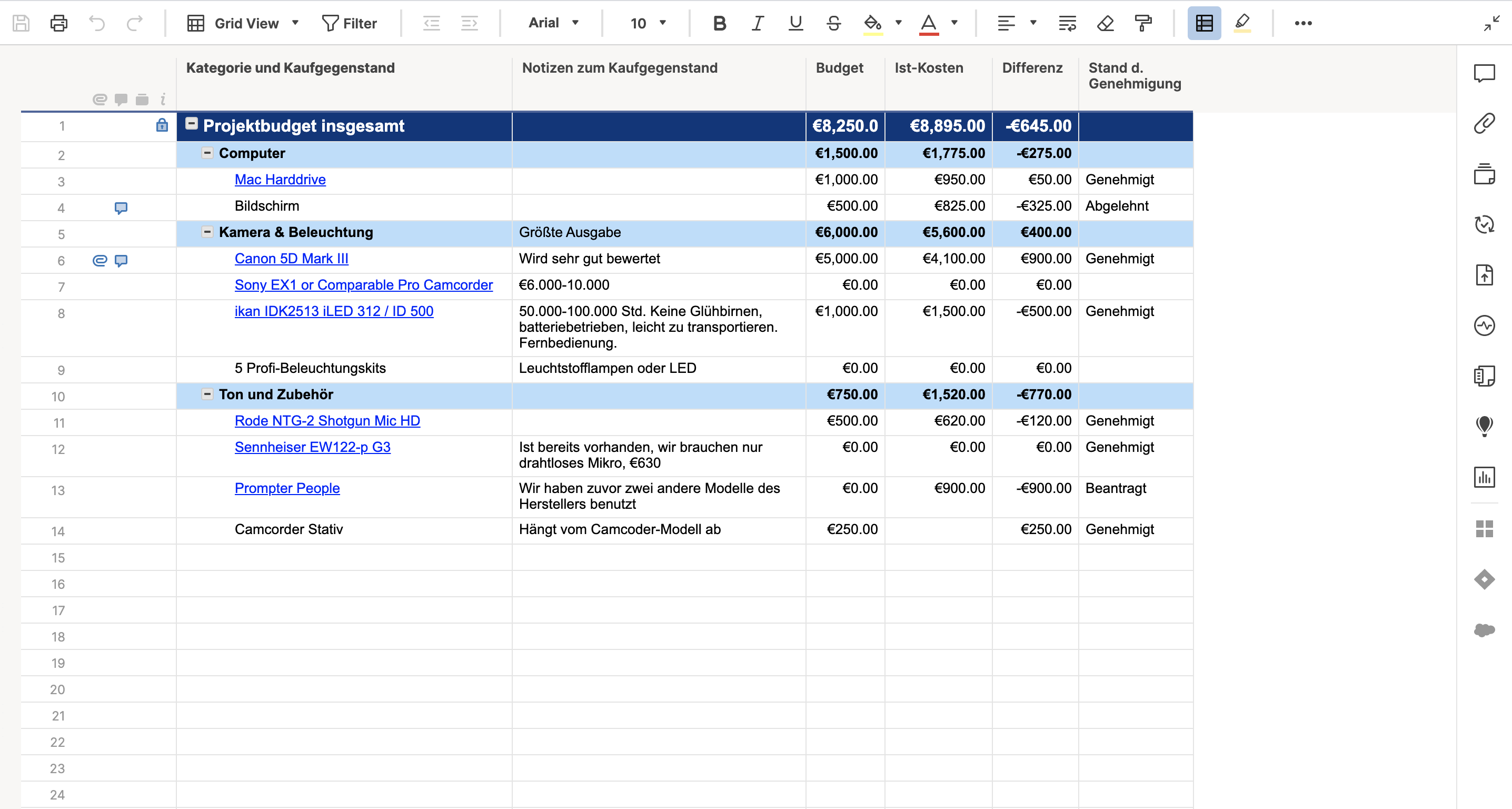Open the font size 10 dropdown
Image resolution: width=1512 pixels, height=809 pixels.
pyautogui.click(x=648, y=24)
